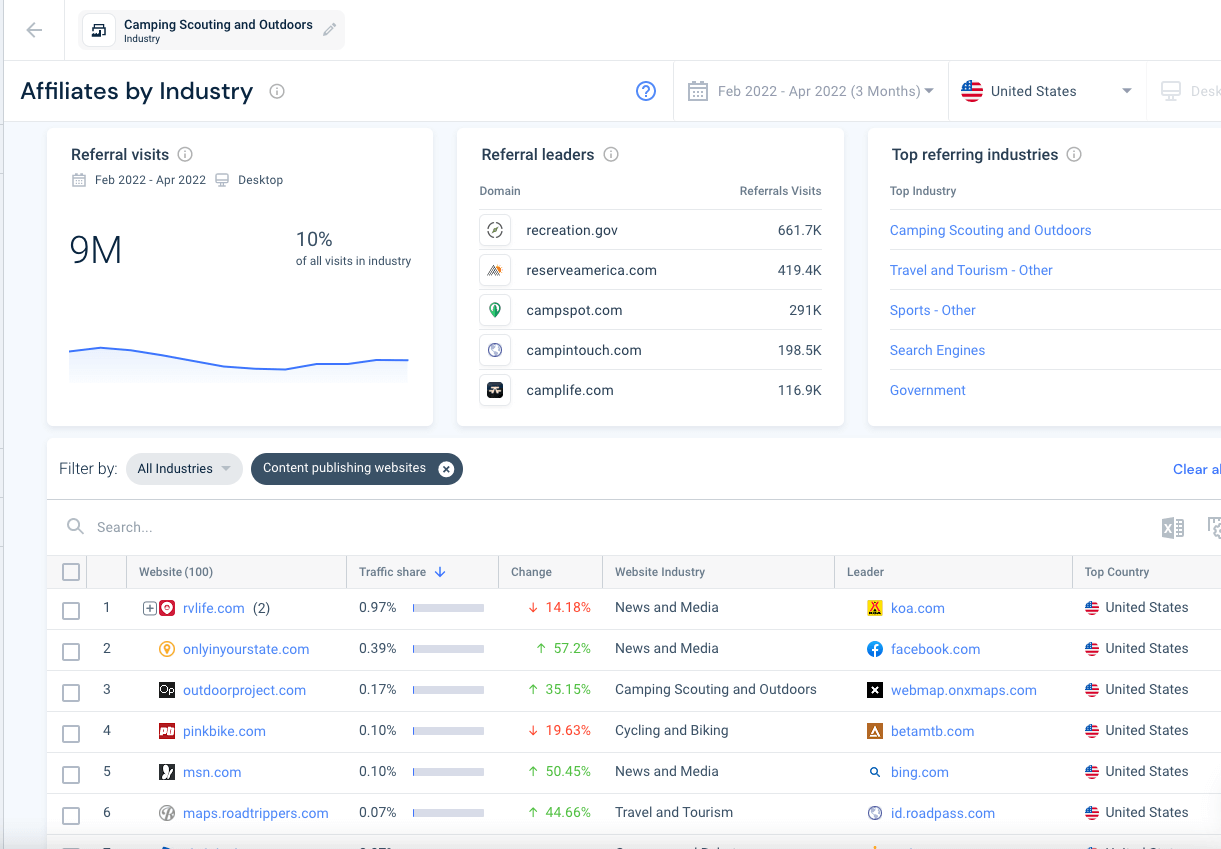1221x849 pixels.
Task: Click the search magnifier icon above the table
Action: [x=74, y=527]
